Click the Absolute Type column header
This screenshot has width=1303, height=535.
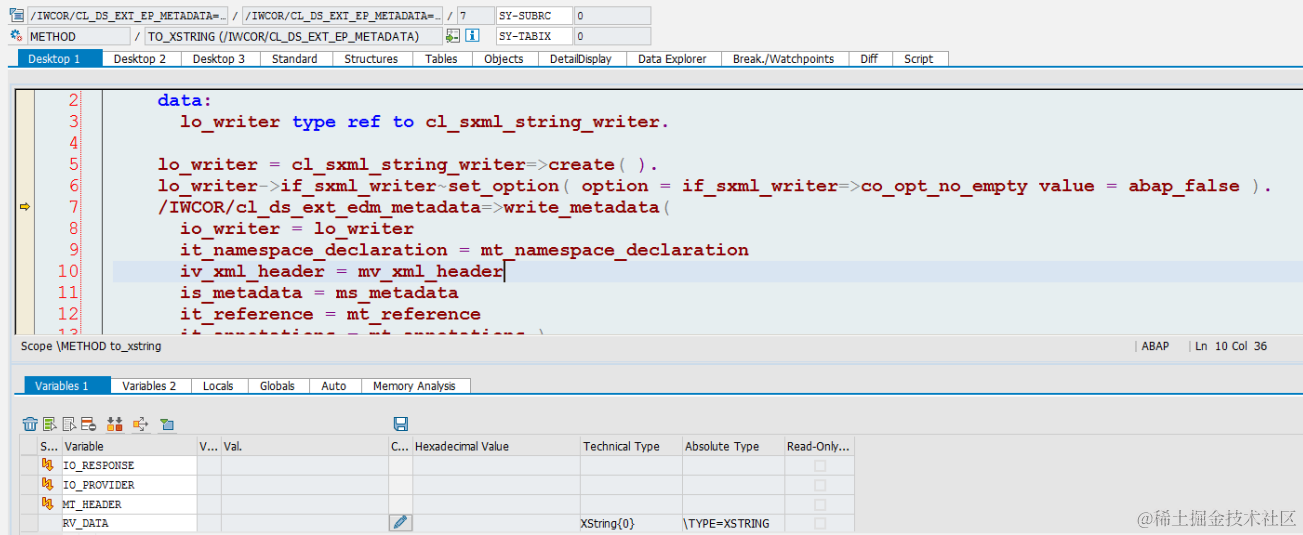pos(733,447)
